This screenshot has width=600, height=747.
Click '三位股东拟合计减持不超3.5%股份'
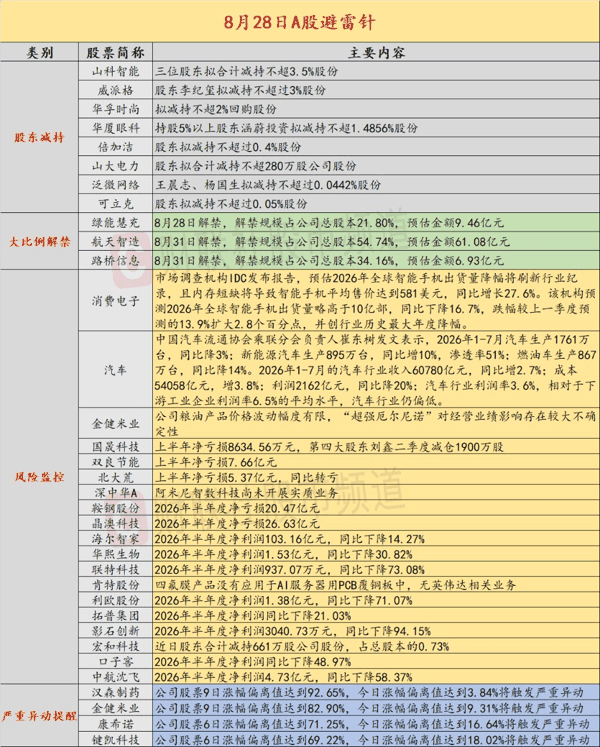(x=246, y=71)
